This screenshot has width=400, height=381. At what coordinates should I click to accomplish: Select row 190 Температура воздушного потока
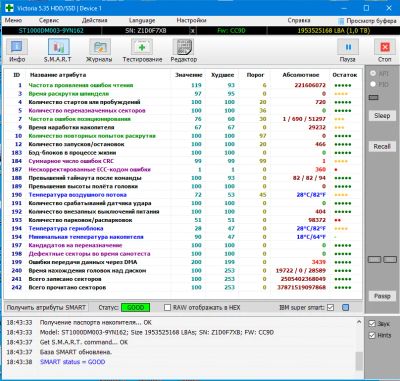tap(183, 195)
